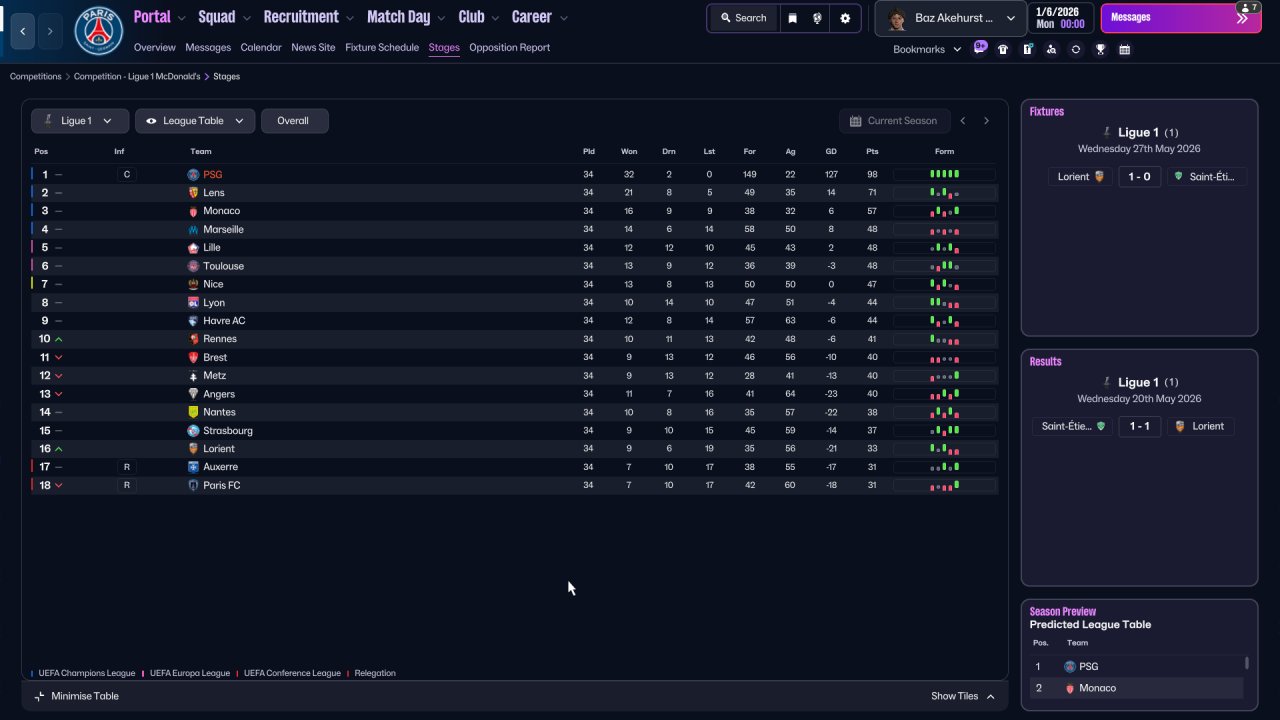The width and height of the screenshot is (1280, 720).
Task: Click the 1 - 0 fixture score
Action: (1139, 177)
